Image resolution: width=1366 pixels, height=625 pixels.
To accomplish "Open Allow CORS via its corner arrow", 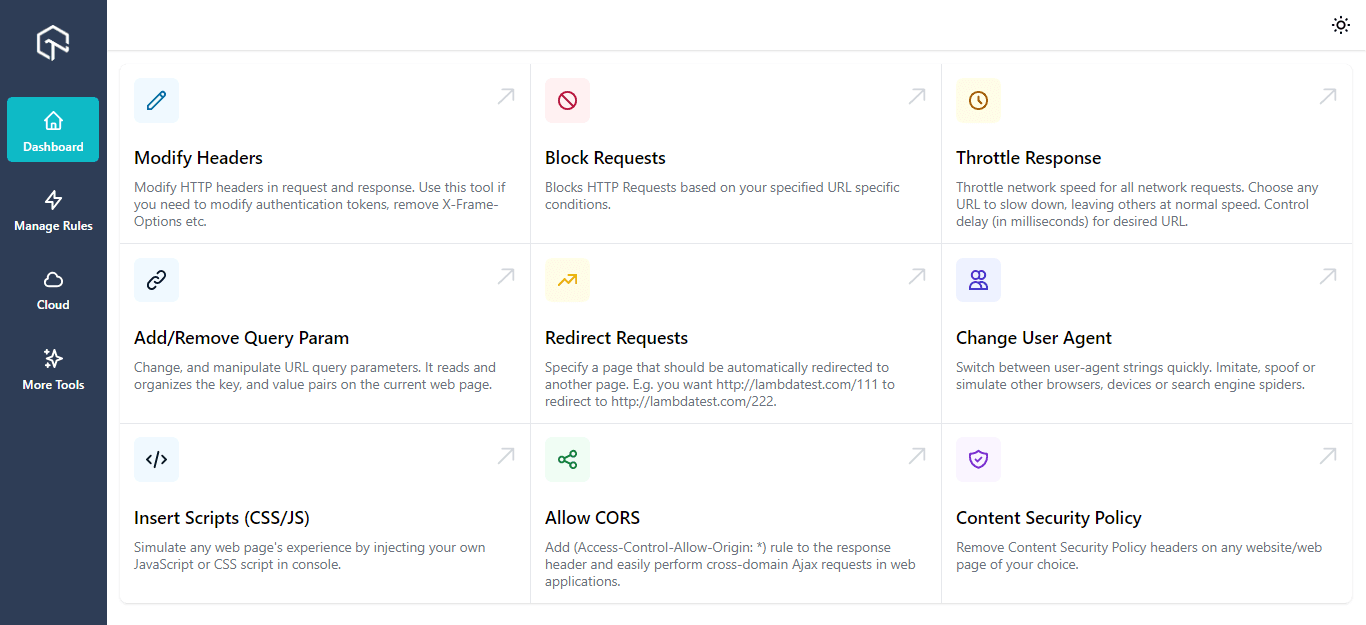I will coord(917,456).
